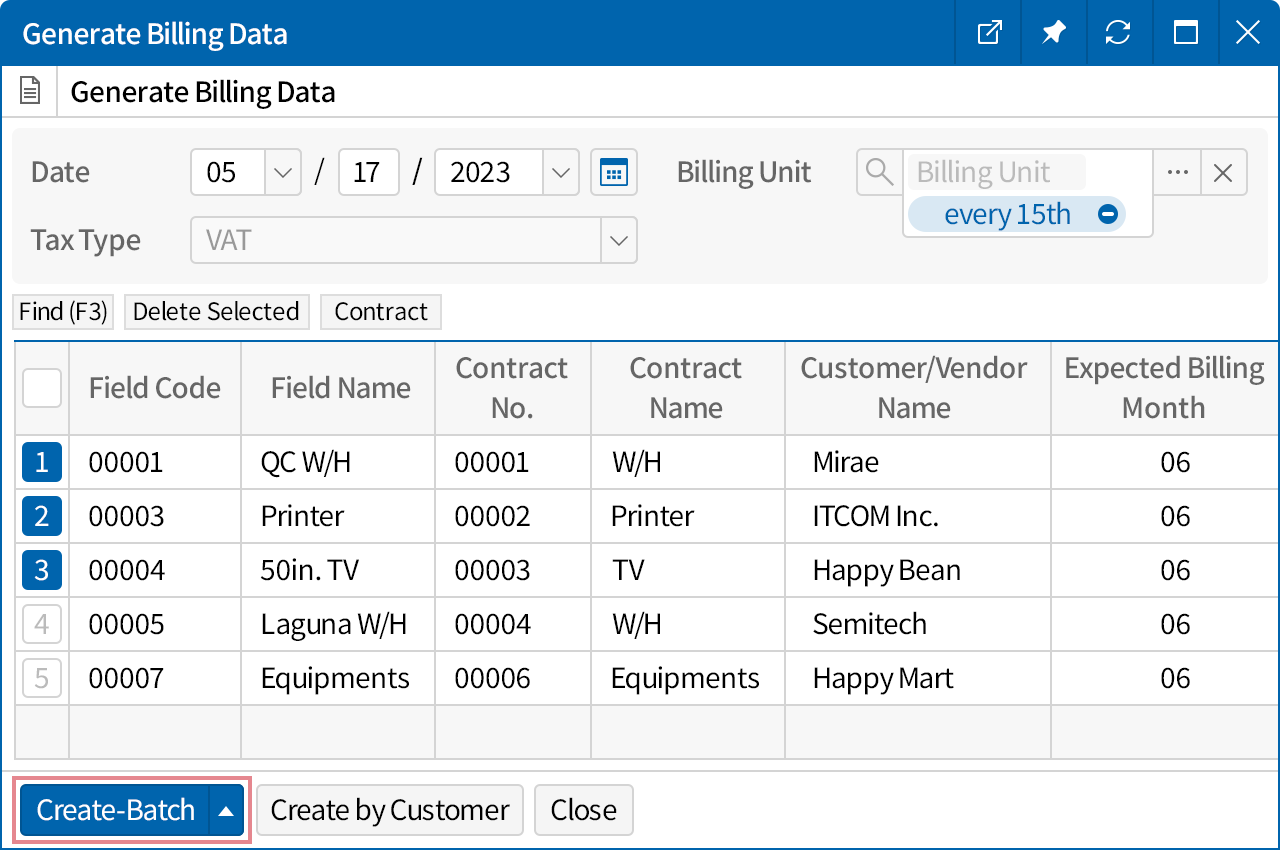
Task: Select row 4 with Laguna W/H
Action: pyautogui.click(x=42, y=624)
